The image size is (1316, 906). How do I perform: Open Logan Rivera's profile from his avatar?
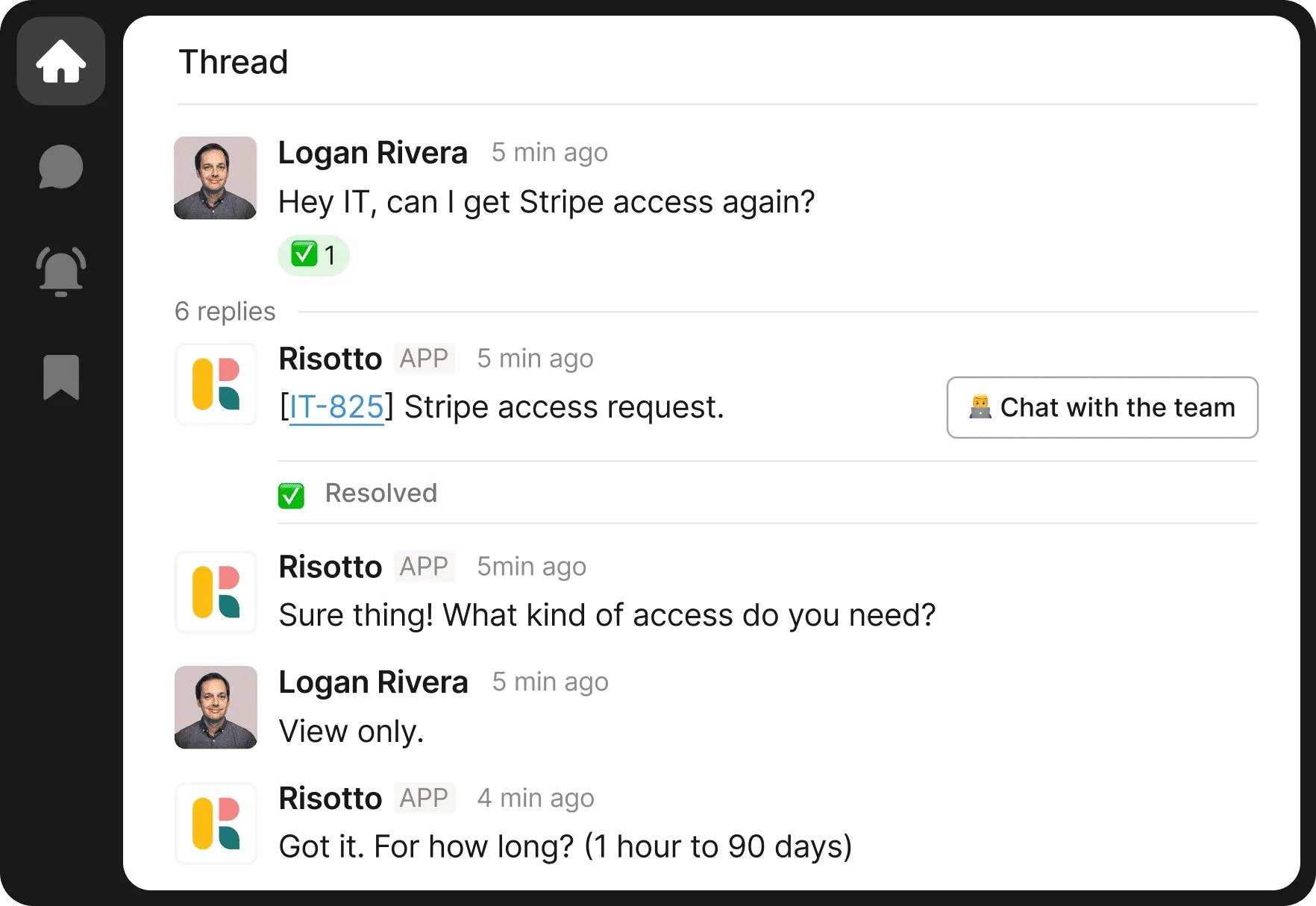pyautogui.click(x=216, y=178)
